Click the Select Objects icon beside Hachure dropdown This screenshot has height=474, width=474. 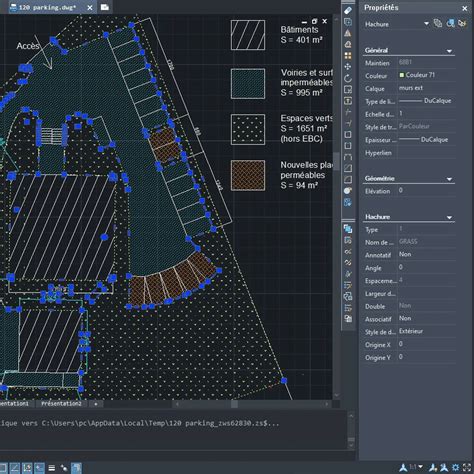click(x=450, y=23)
